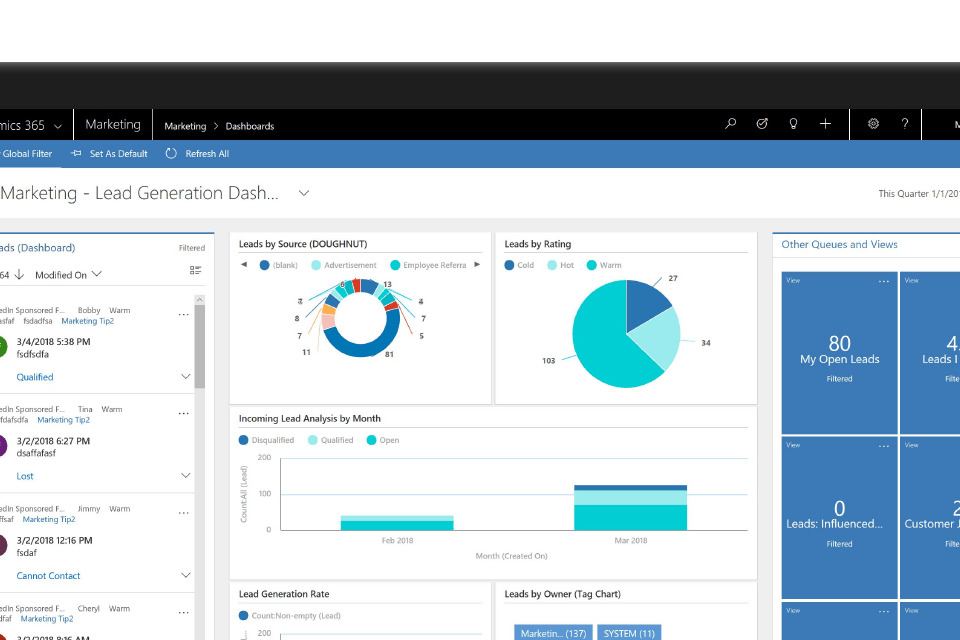Click Dashboards in the breadcrumb
This screenshot has width=960, height=640.
(x=250, y=126)
